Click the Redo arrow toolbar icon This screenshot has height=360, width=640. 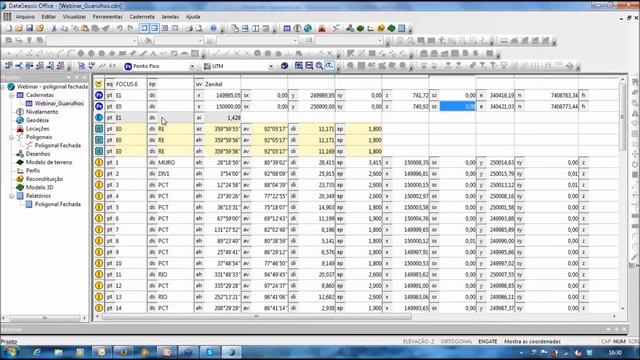tap(130, 28)
